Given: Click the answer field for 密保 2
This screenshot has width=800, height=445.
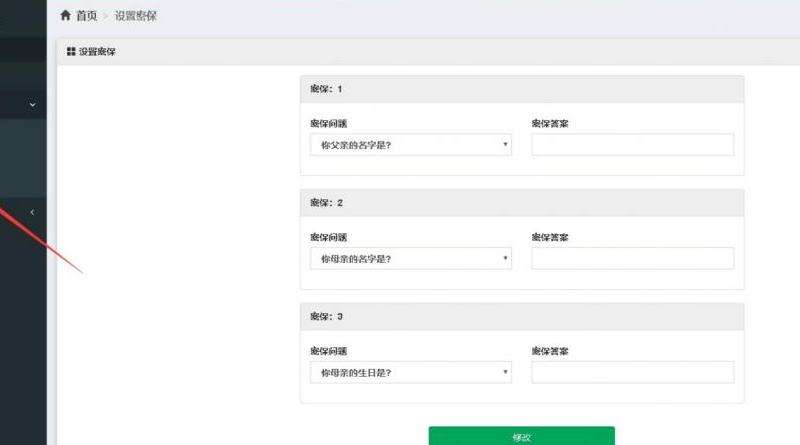Looking at the screenshot, I should 632,258.
